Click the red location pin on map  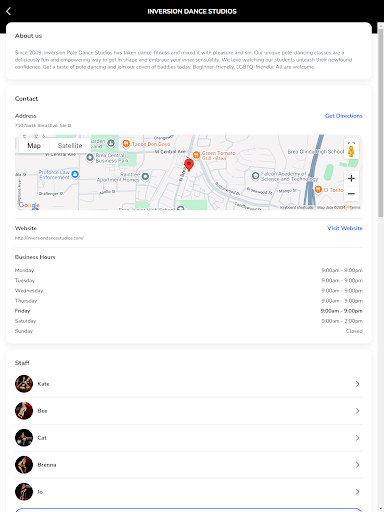tap(189, 165)
